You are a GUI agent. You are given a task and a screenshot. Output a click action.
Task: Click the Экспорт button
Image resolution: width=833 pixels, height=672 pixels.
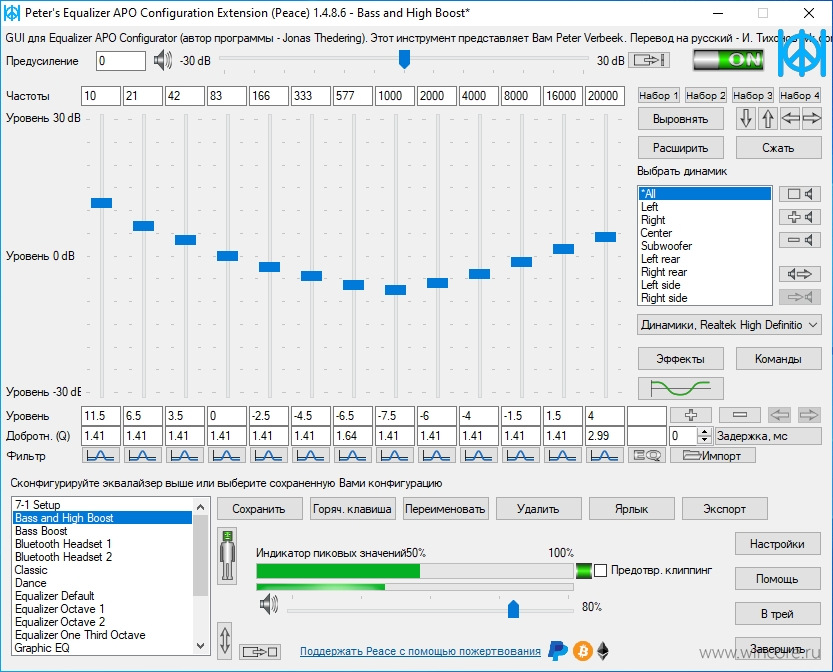[724, 508]
